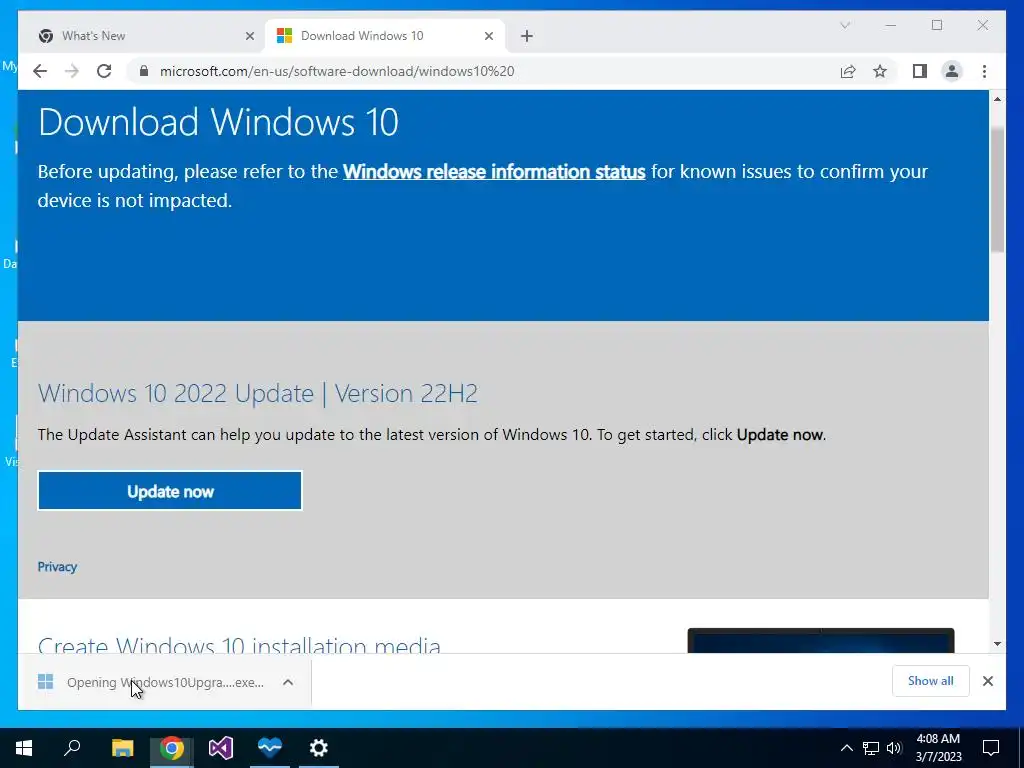Open the notification center icon
Viewport: 1024px width, 768px height.
tap(991, 748)
